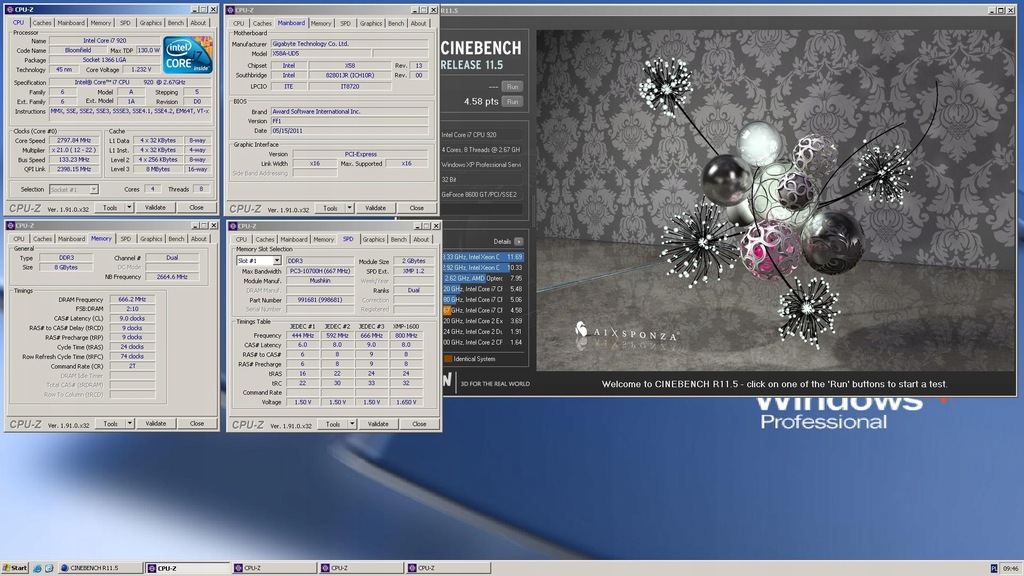Open Mainboard tab in the SPD window

tap(294, 240)
